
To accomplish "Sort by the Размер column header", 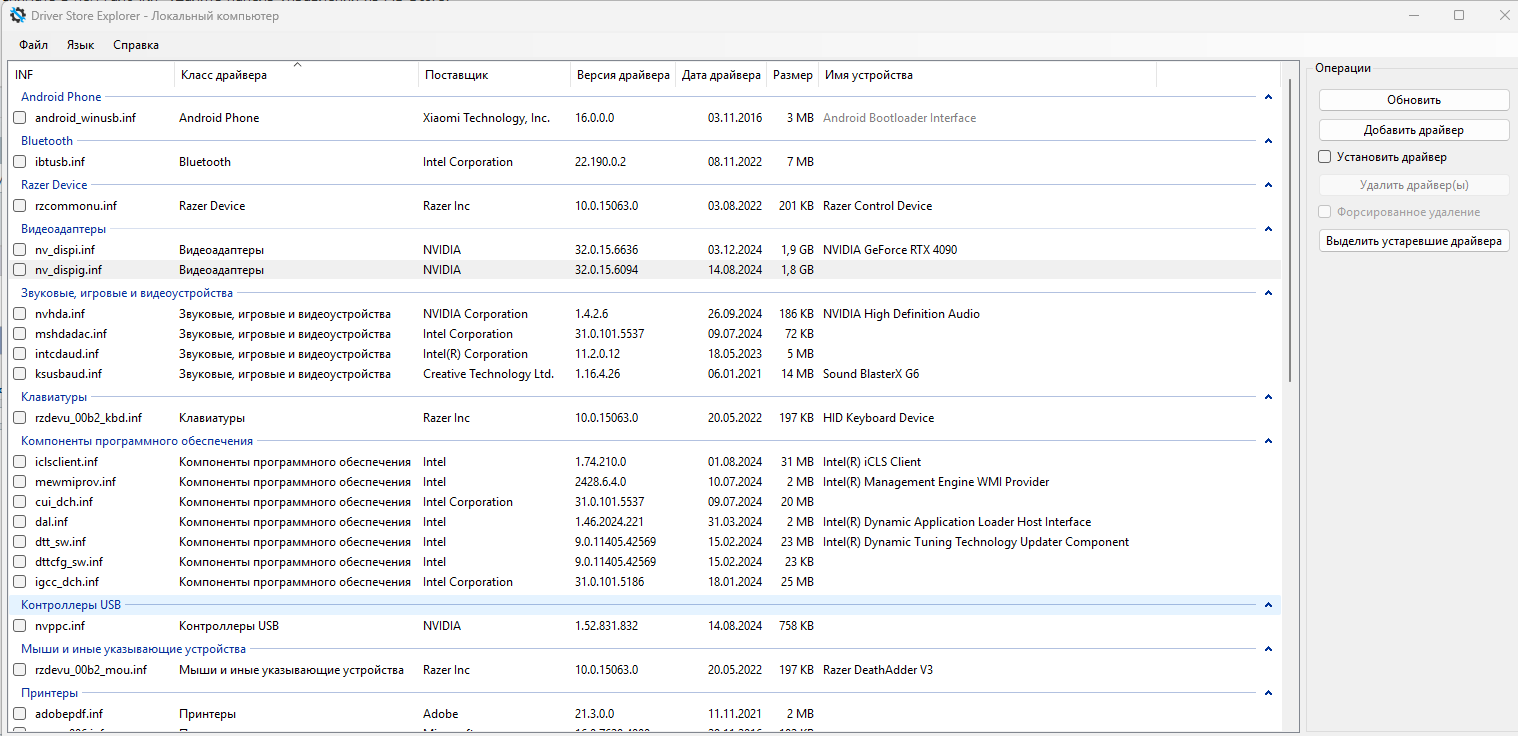I will (x=793, y=75).
